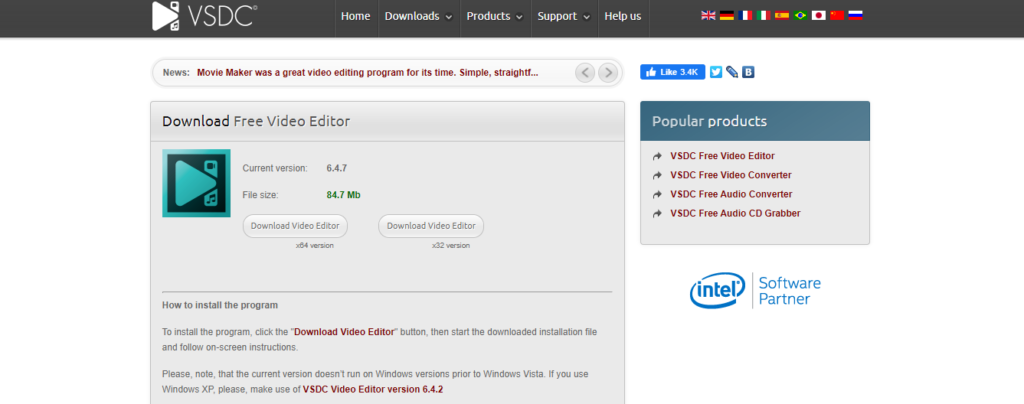Viewport: 1024px width, 404px height.
Task: Open VSDC Free Video Converter product link
Action: [731, 175]
